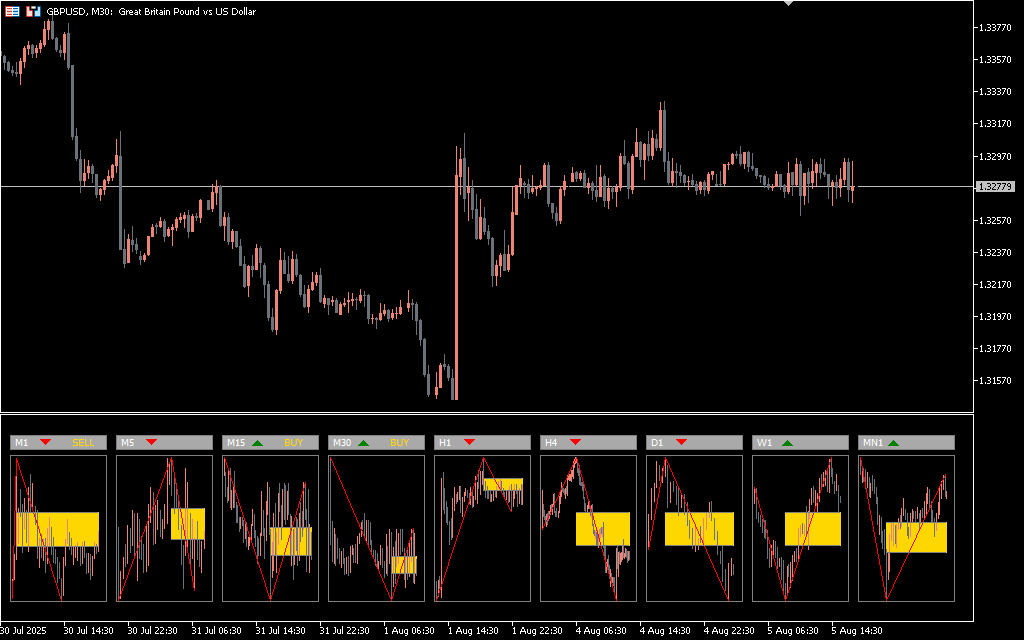
Task: Click the green up arrow beside MN1
Action: [x=893, y=442]
